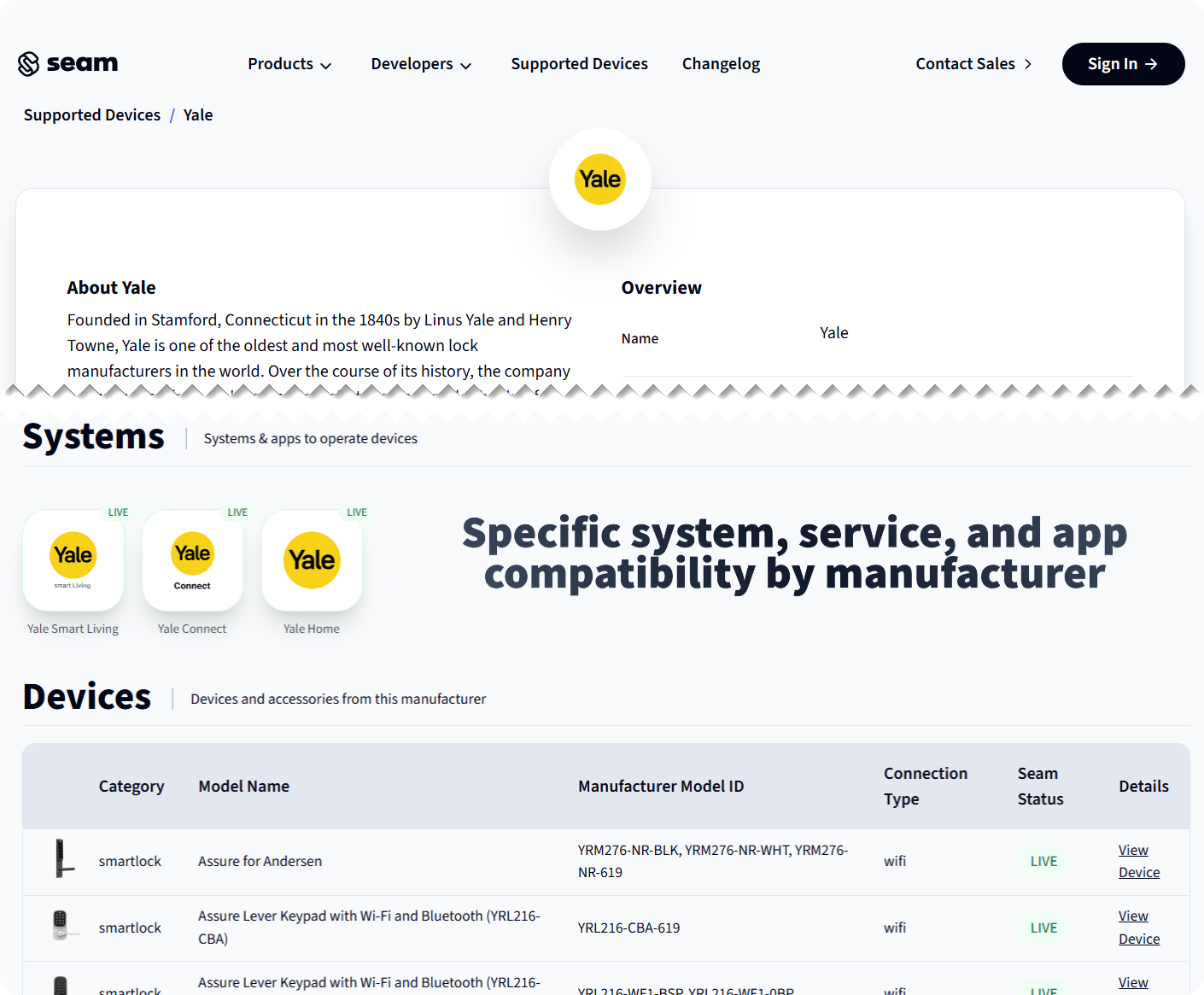Click the Seam Status column header
The height and width of the screenshot is (995, 1204).
tap(1040, 787)
